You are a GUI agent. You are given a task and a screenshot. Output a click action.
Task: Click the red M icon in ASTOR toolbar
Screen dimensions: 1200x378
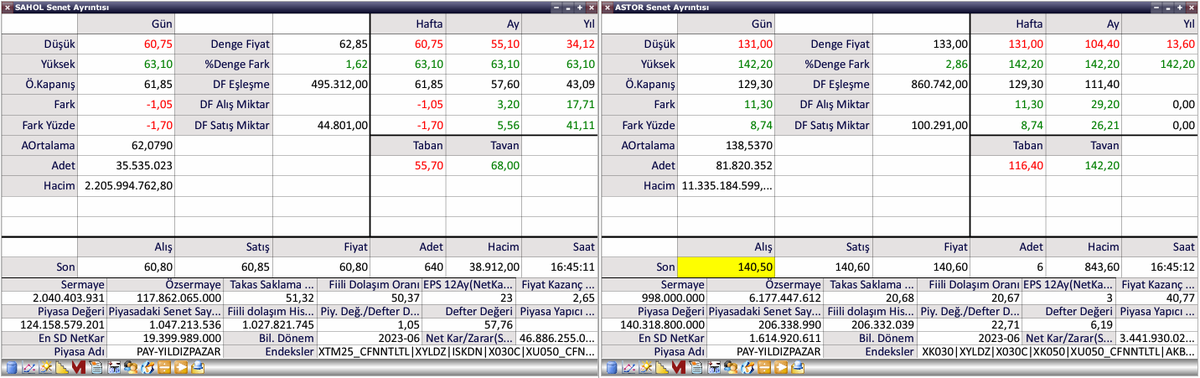pos(679,367)
